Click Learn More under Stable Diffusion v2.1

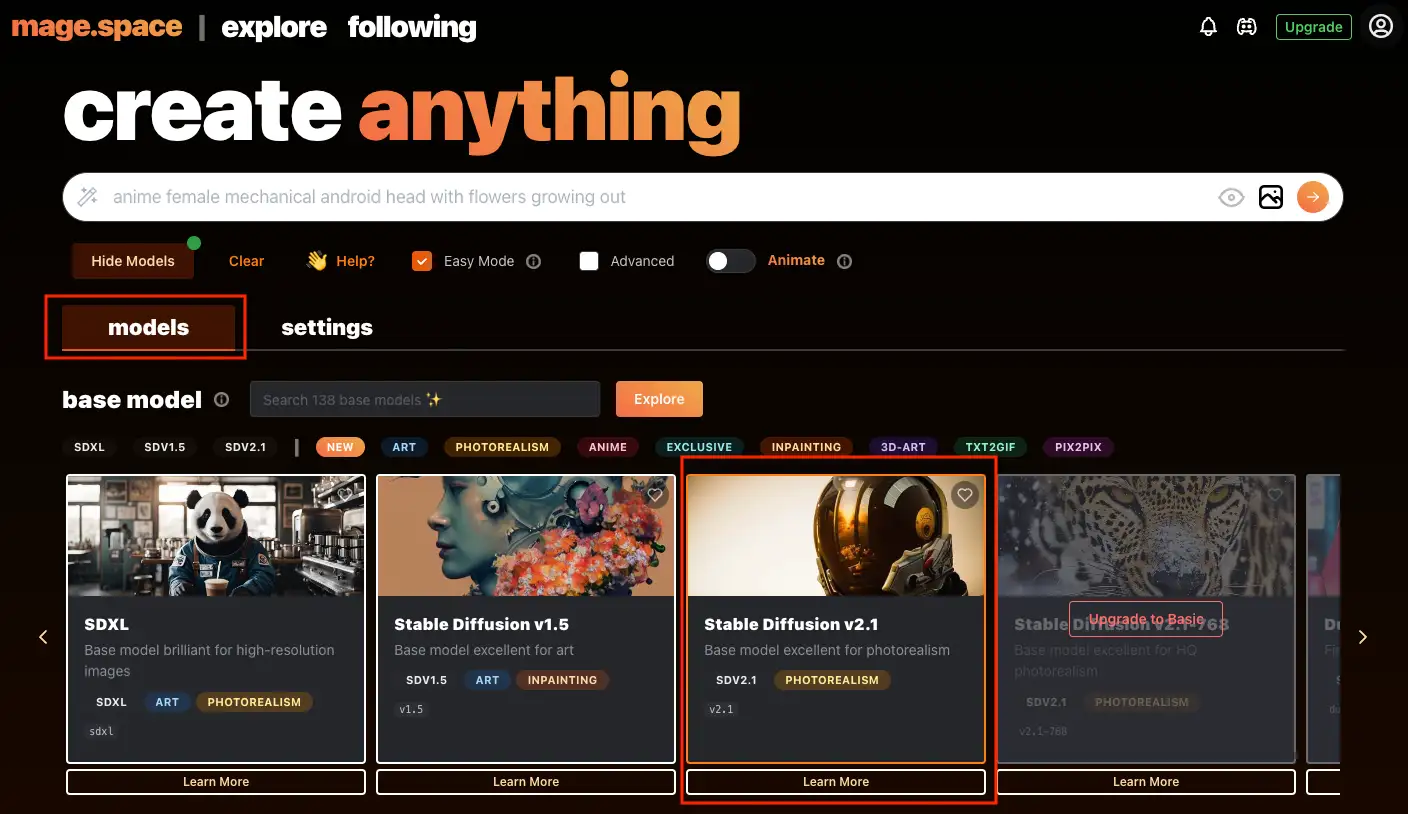click(x=836, y=782)
